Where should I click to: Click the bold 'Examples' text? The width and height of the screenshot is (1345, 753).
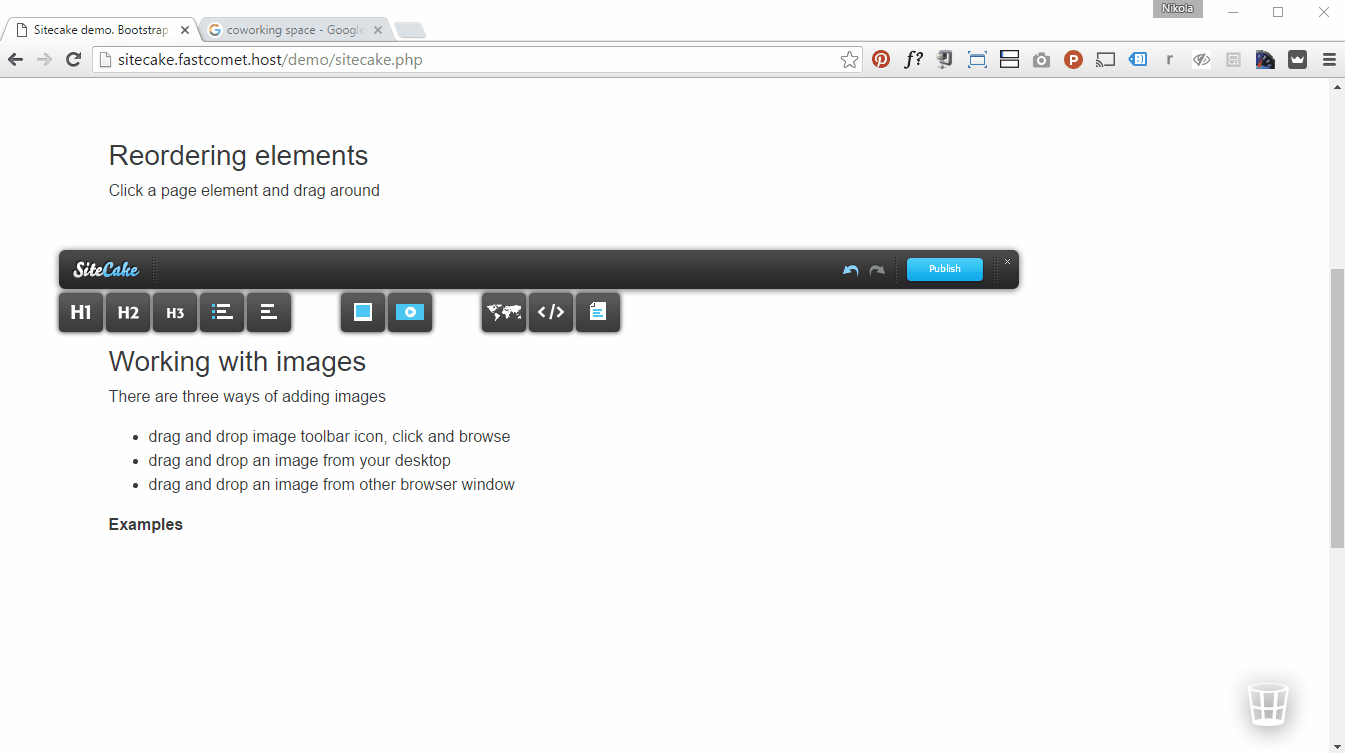point(146,524)
